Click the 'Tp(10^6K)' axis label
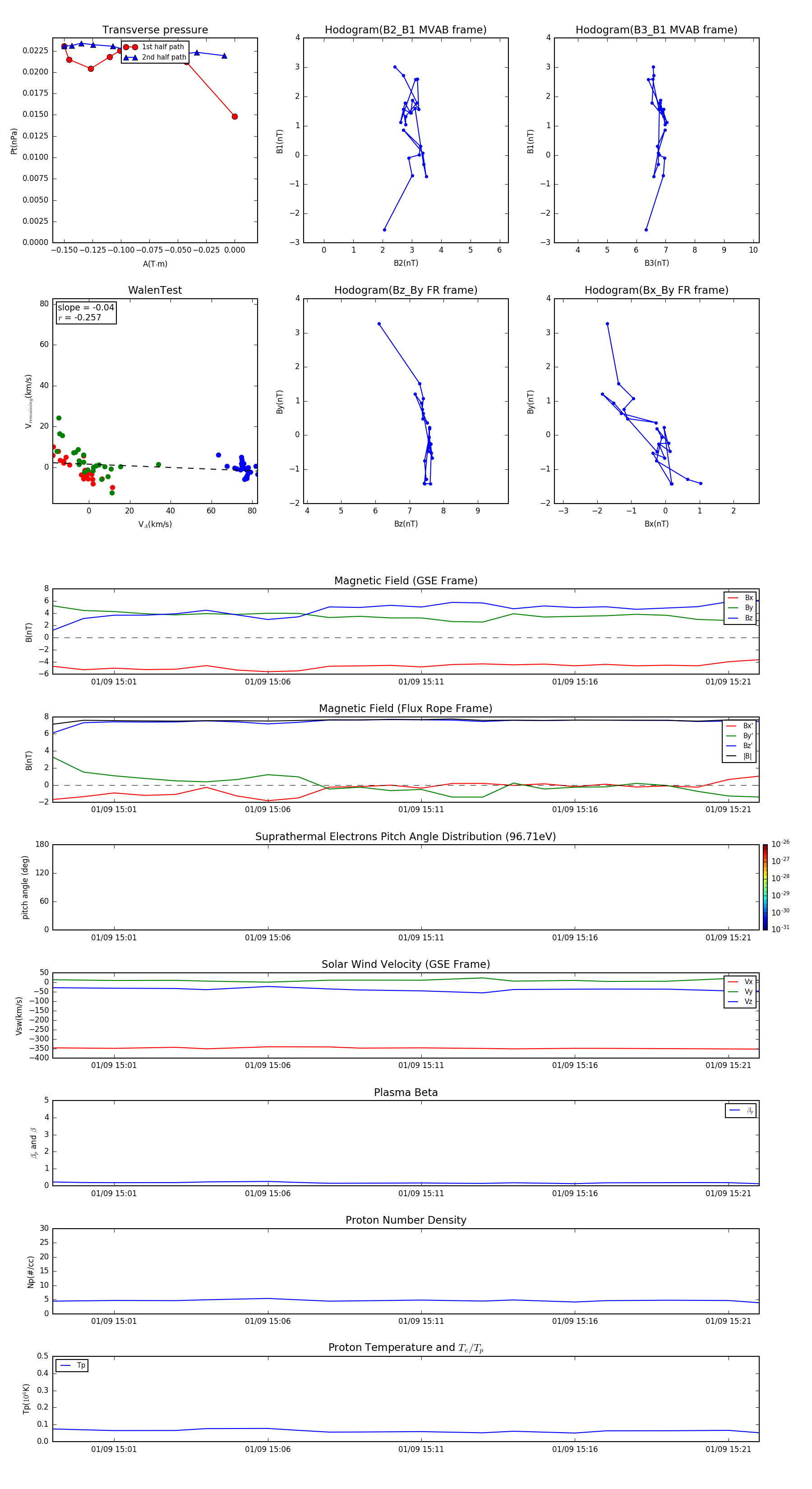The image size is (812, 1489). point(26,1399)
